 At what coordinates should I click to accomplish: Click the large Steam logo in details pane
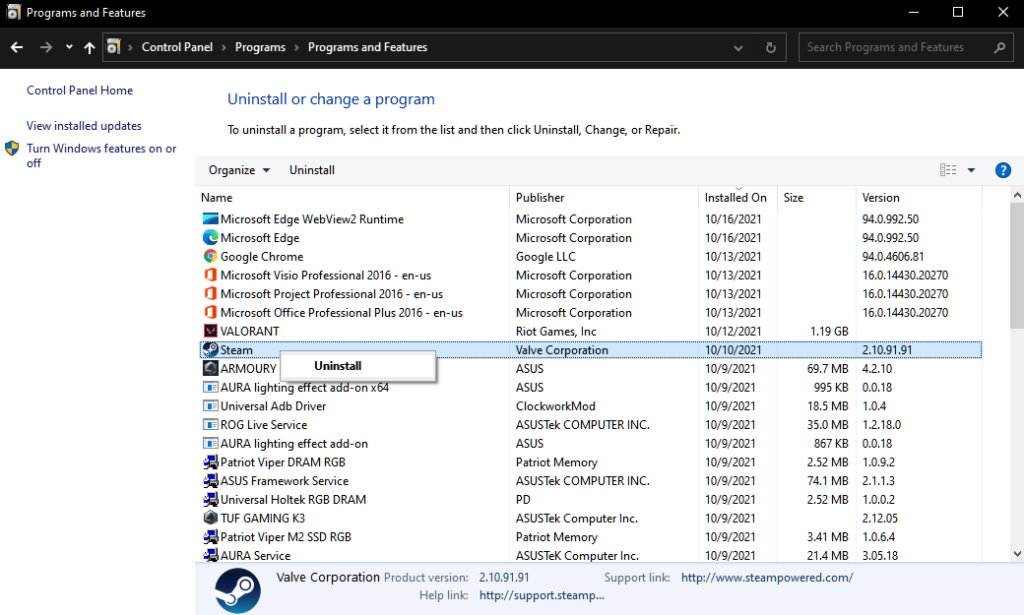pos(238,590)
